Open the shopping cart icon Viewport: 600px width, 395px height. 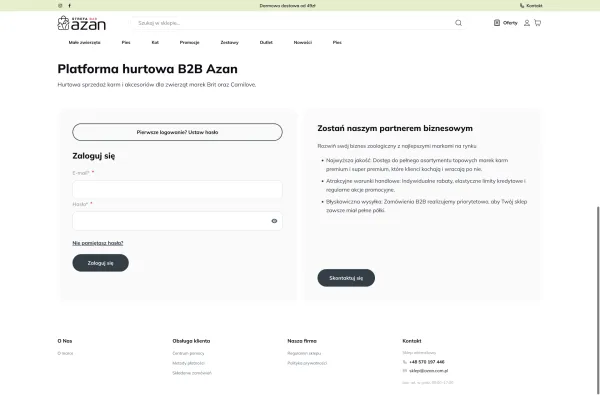[538, 23]
